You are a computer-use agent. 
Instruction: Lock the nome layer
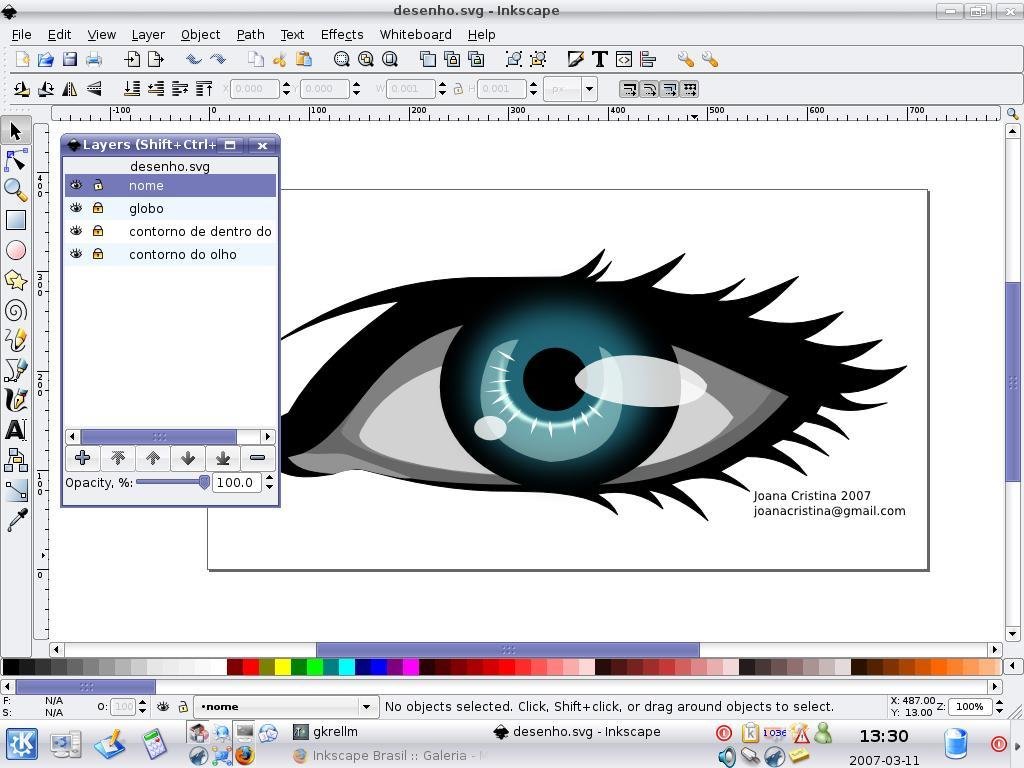[98, 185]
